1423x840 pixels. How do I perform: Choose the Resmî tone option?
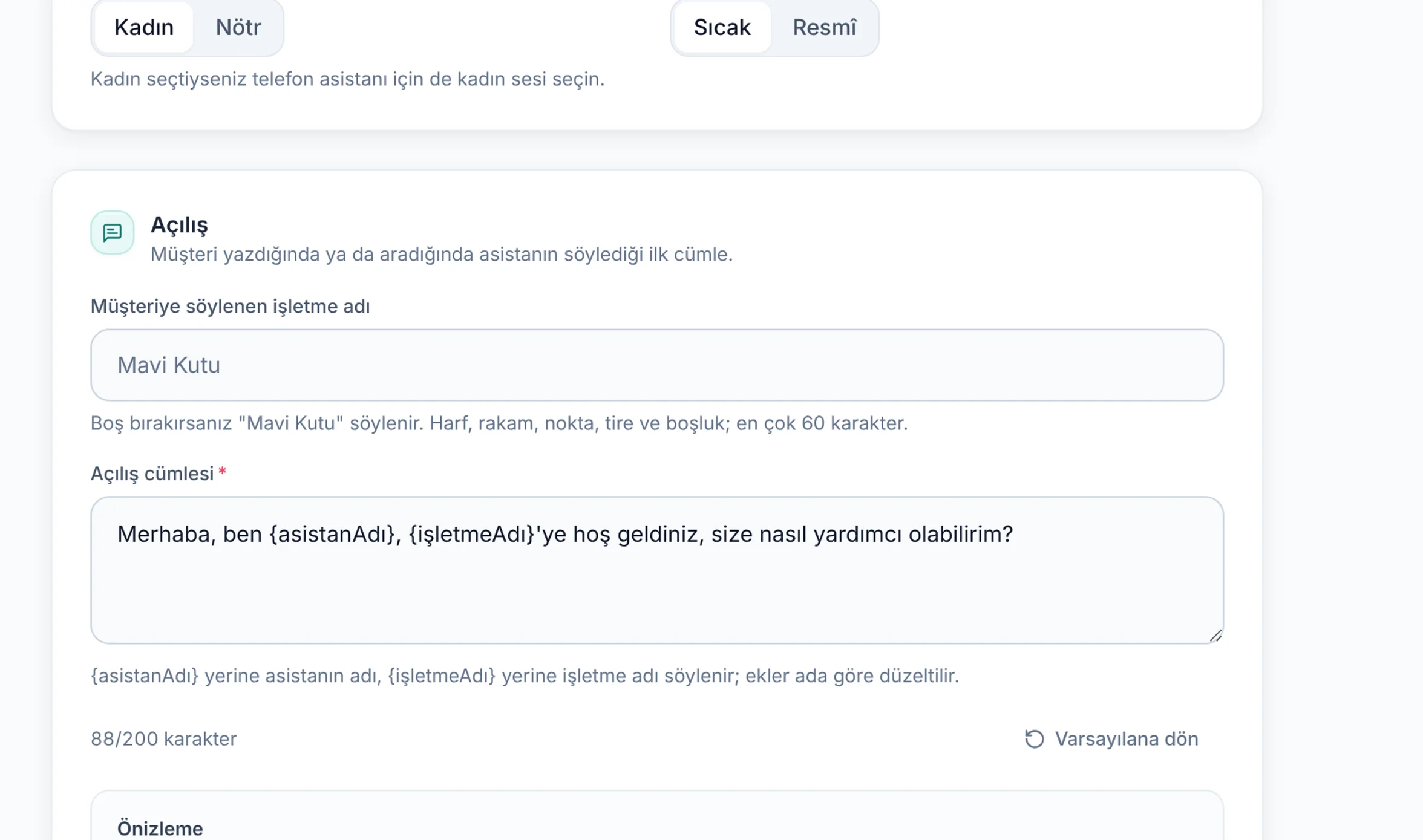coord(825,27)
